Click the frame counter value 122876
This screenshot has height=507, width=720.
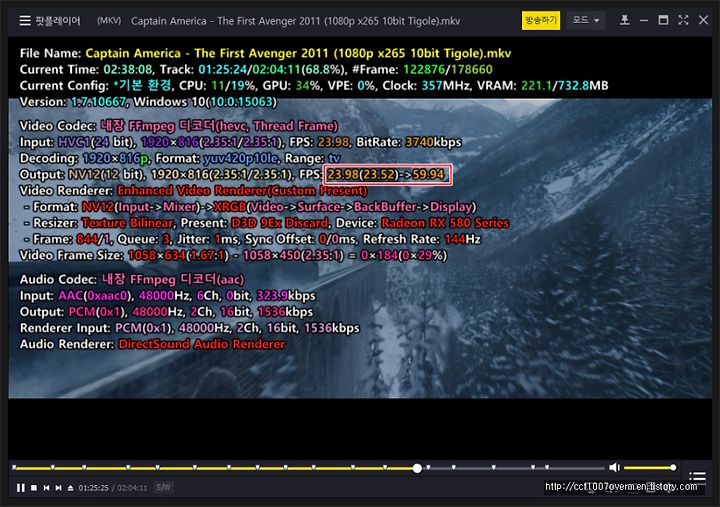424,69
